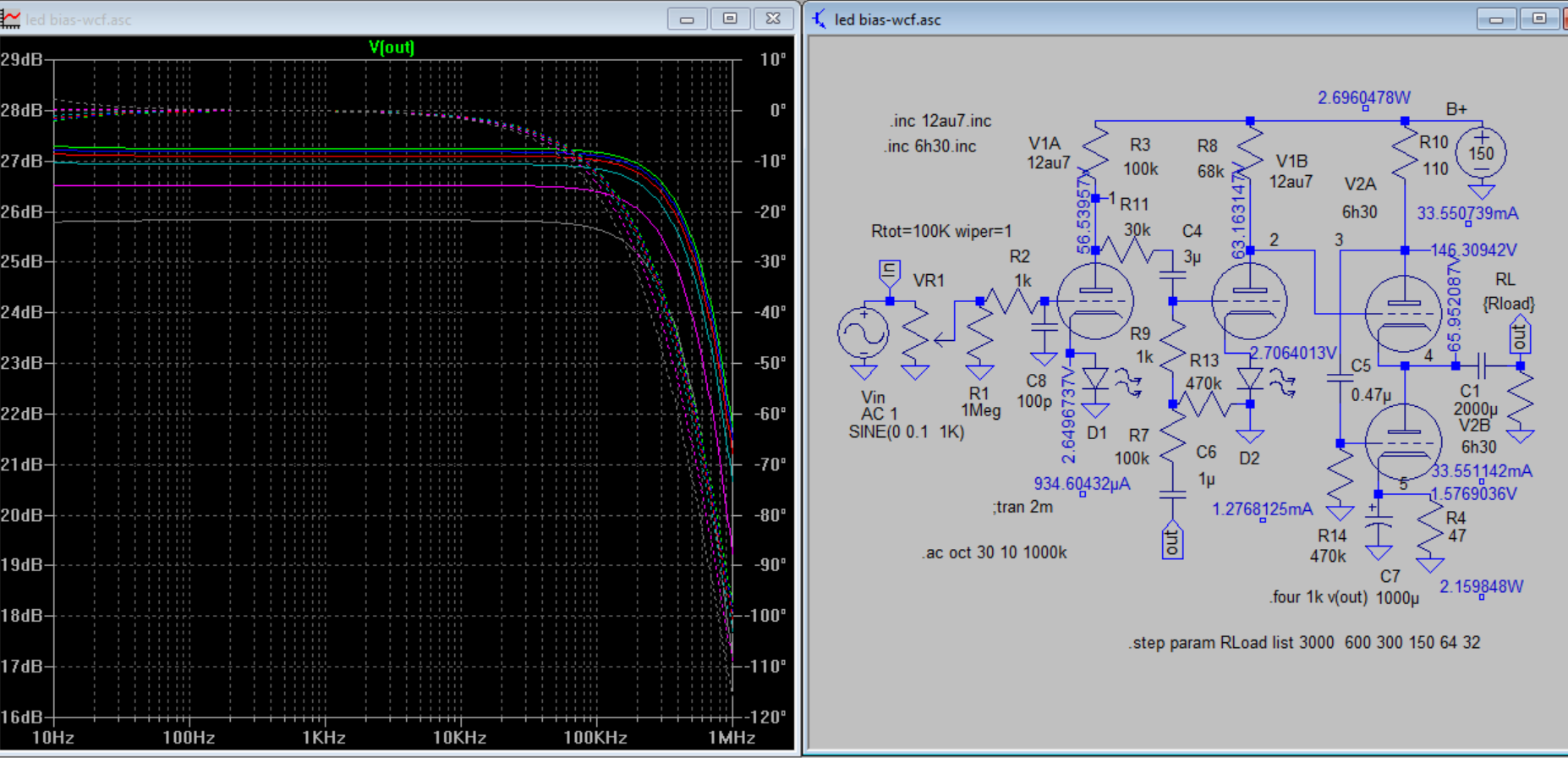Select the 150V B+ voltage source symbol
This screenshot has width=1568, height=758.
[1481, 153]
